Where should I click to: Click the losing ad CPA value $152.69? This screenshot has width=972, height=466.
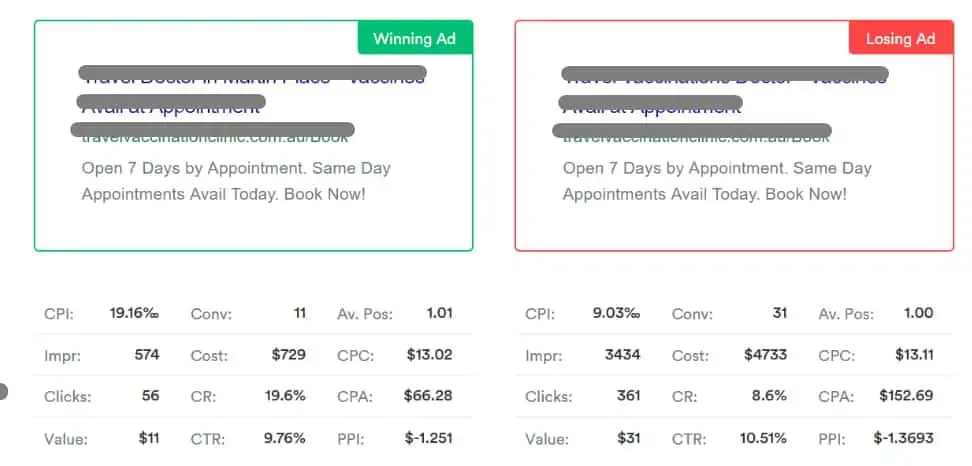(906, 395)
